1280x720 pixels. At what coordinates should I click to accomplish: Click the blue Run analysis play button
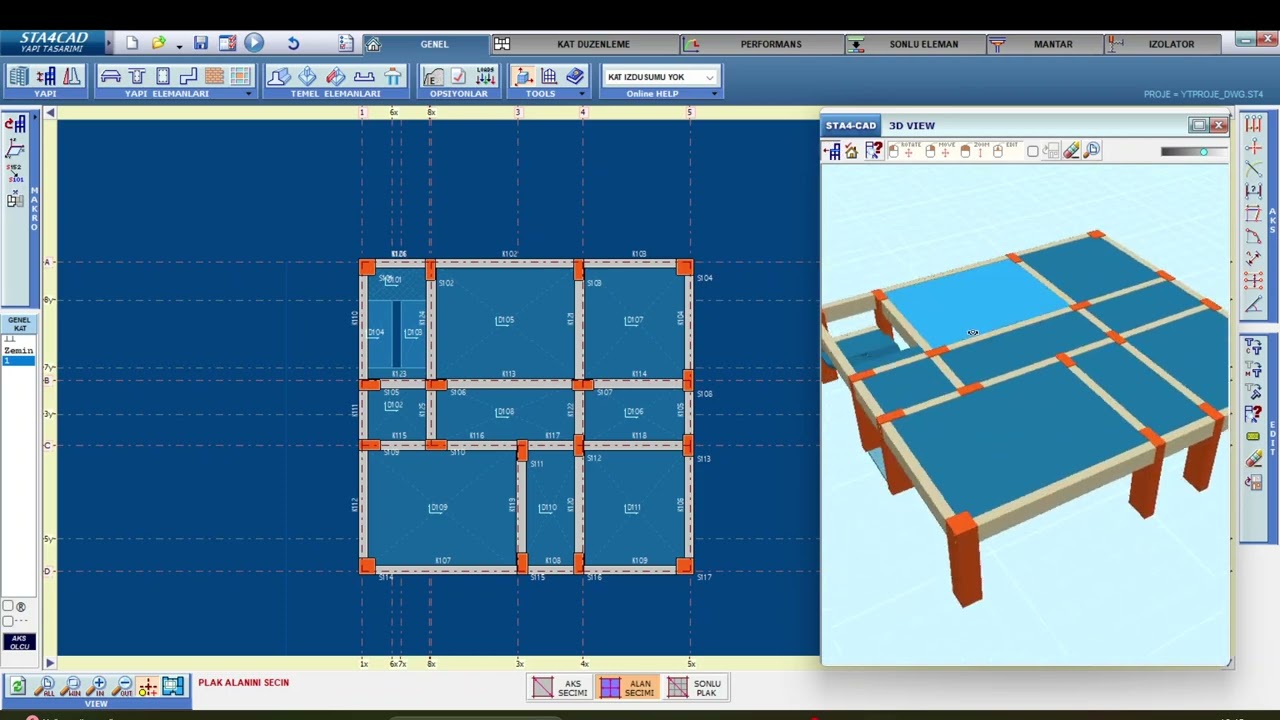click(x=253, y=43)
